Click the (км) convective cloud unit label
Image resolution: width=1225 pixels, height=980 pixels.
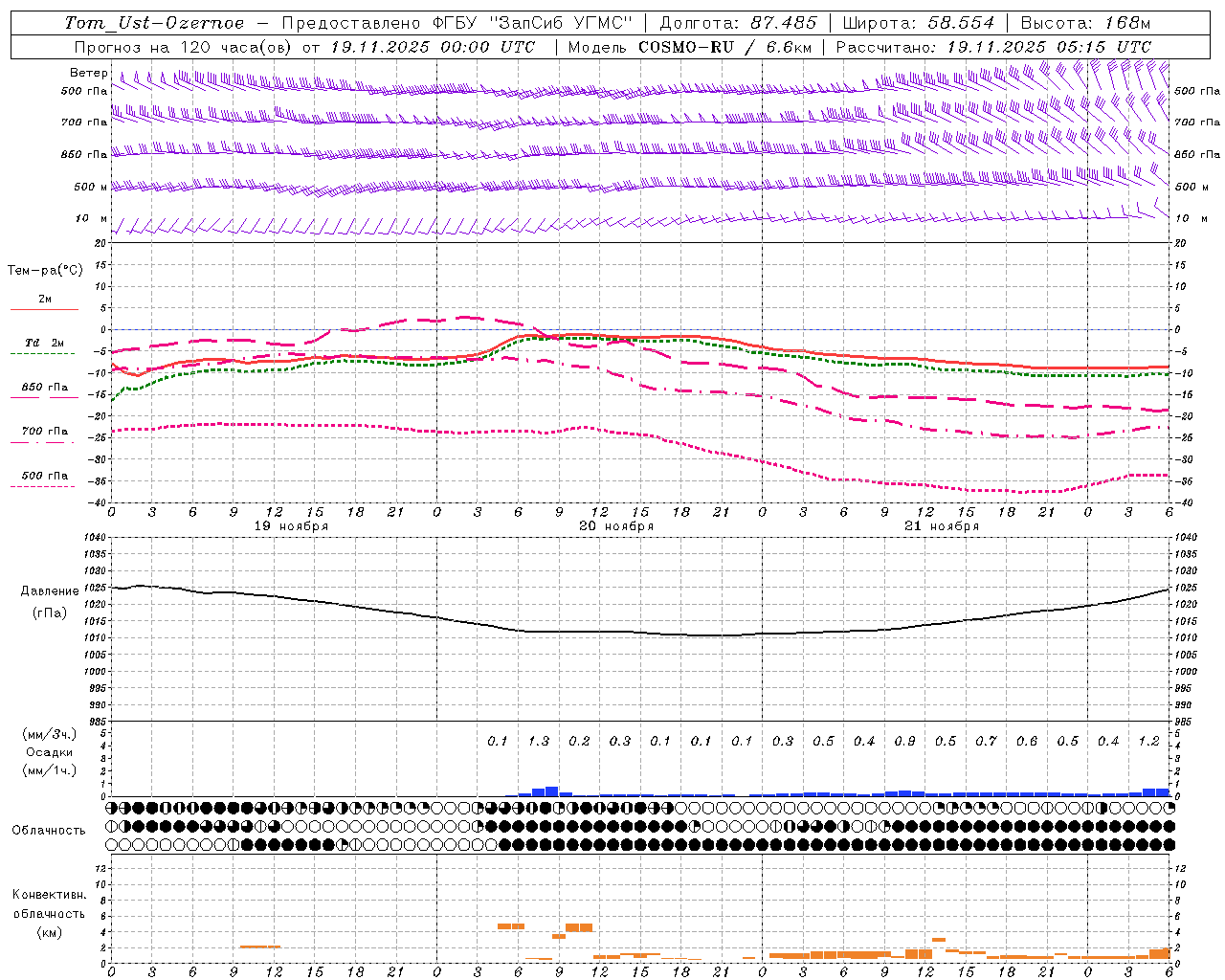point(49,931)
